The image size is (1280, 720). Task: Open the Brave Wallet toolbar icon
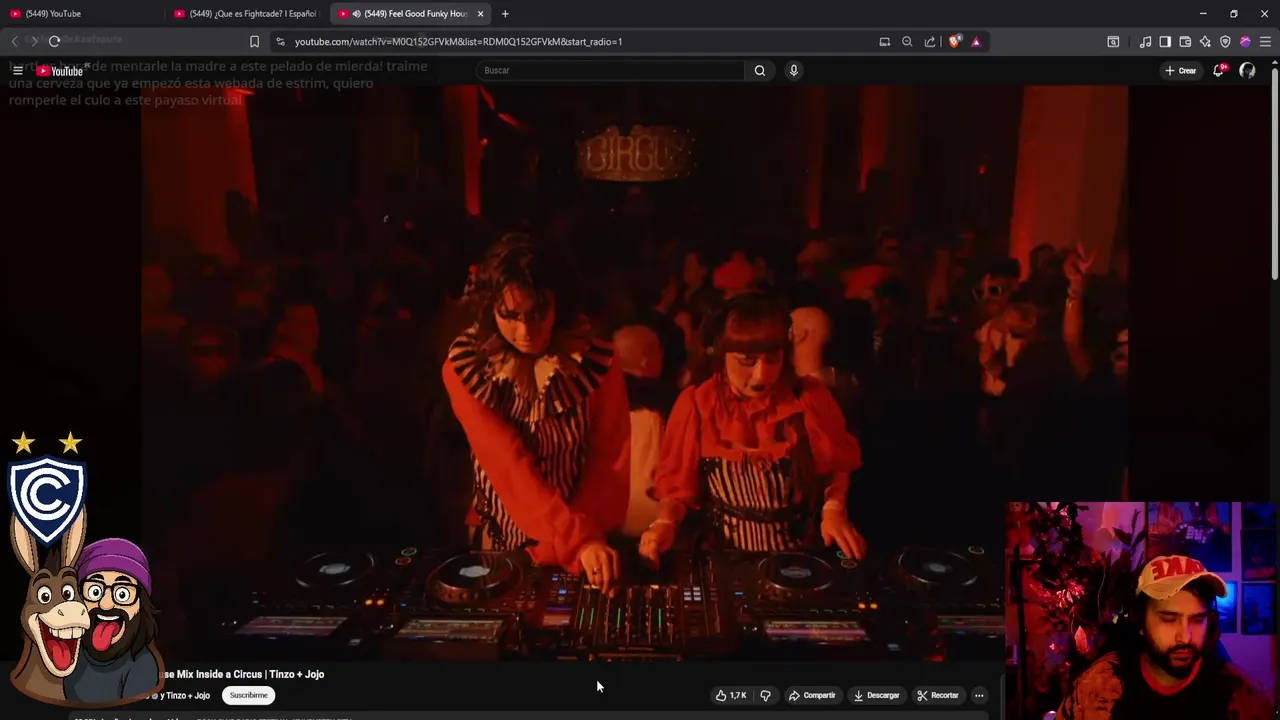coord(1185,41)
